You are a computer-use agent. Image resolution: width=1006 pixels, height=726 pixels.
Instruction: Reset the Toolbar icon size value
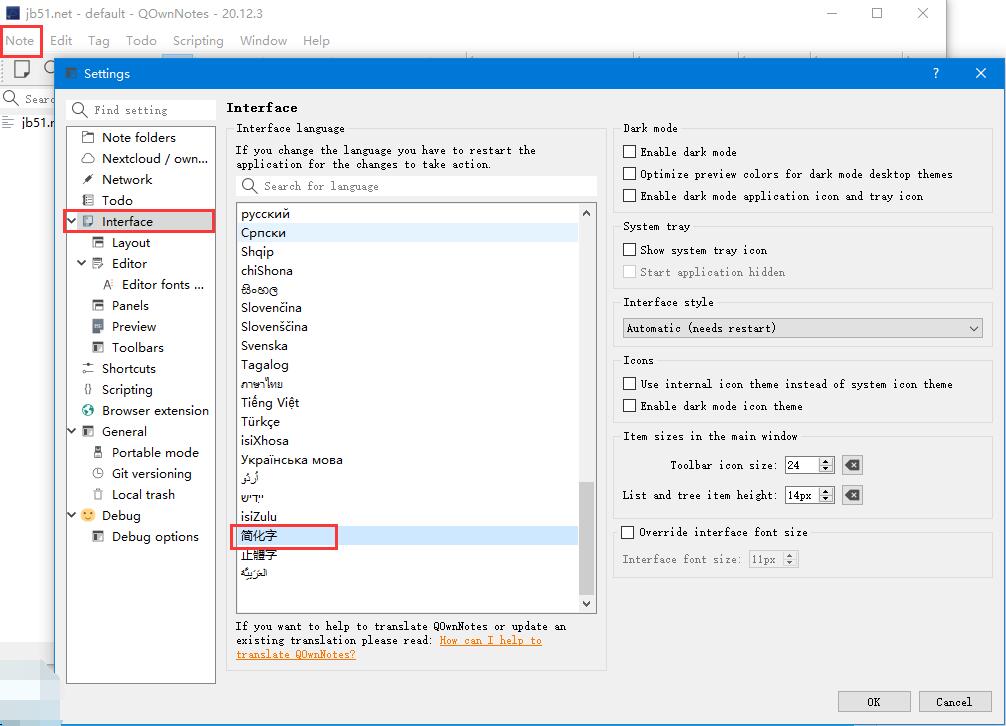pyautogui.click(x=852, y=465)
